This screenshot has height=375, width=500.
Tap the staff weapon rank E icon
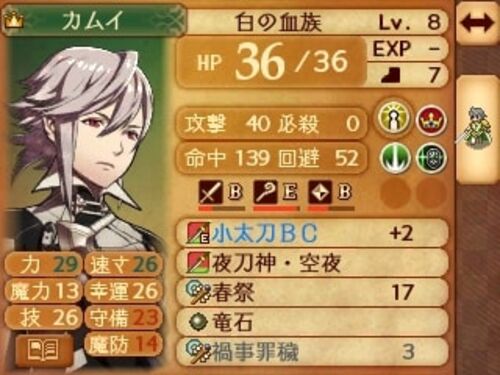pos(275,193)
